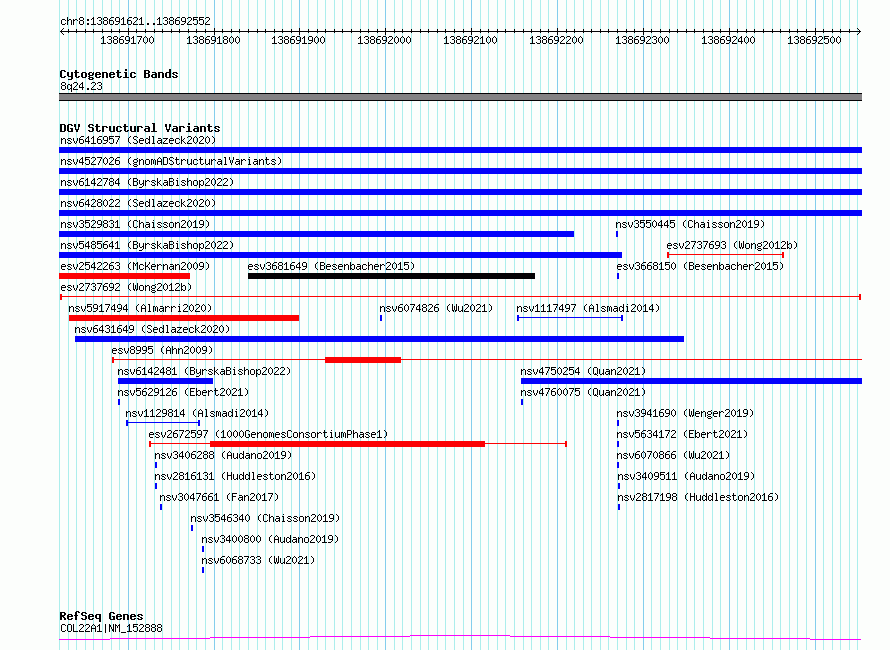
Task: Click the red esv2542263 McKernan2009 bar
Action: 124,276
